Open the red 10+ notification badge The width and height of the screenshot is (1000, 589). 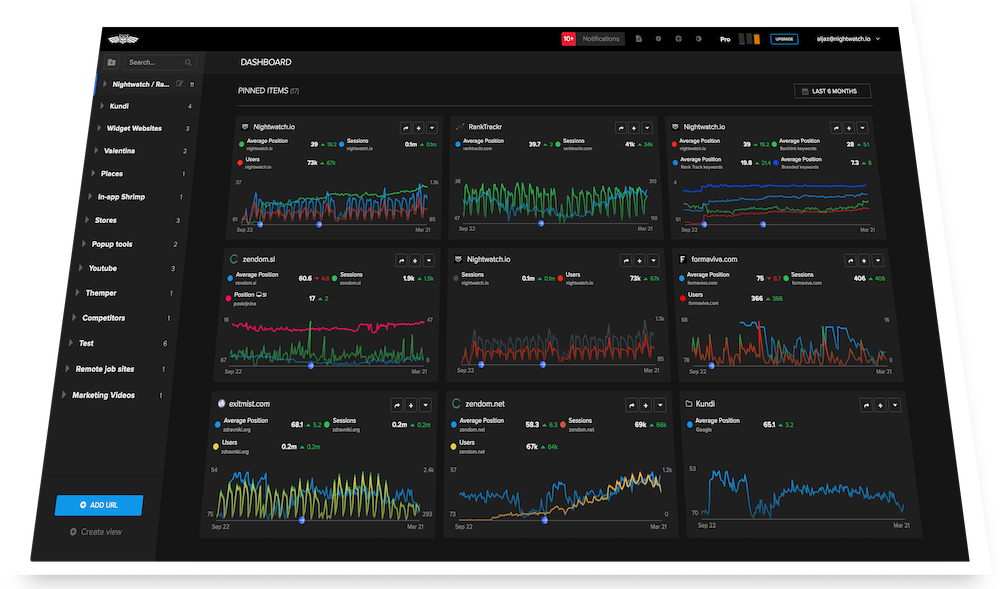pyautogui.click(x=568, y=39)
